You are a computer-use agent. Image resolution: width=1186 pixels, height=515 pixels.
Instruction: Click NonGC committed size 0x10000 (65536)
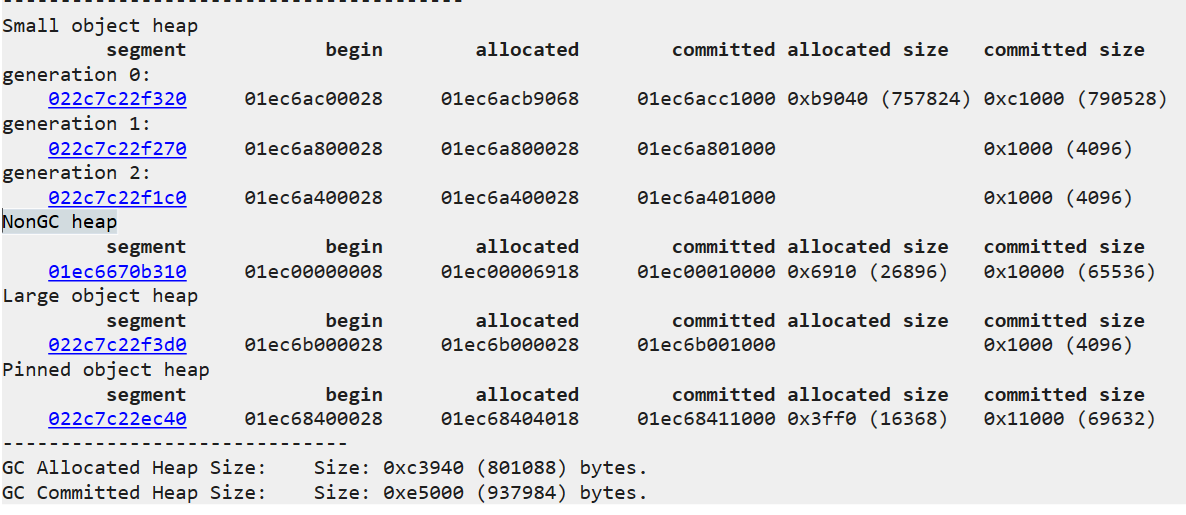tap(1070, 271)
